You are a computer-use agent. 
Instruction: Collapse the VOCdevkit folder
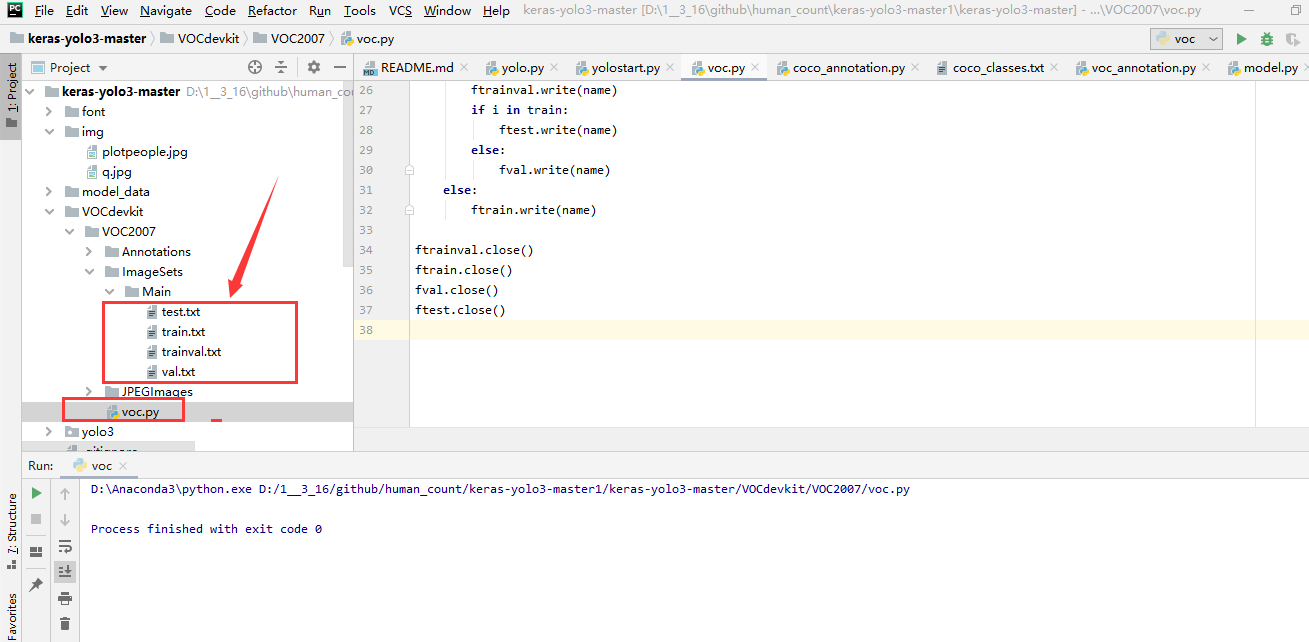coord(49,211)
